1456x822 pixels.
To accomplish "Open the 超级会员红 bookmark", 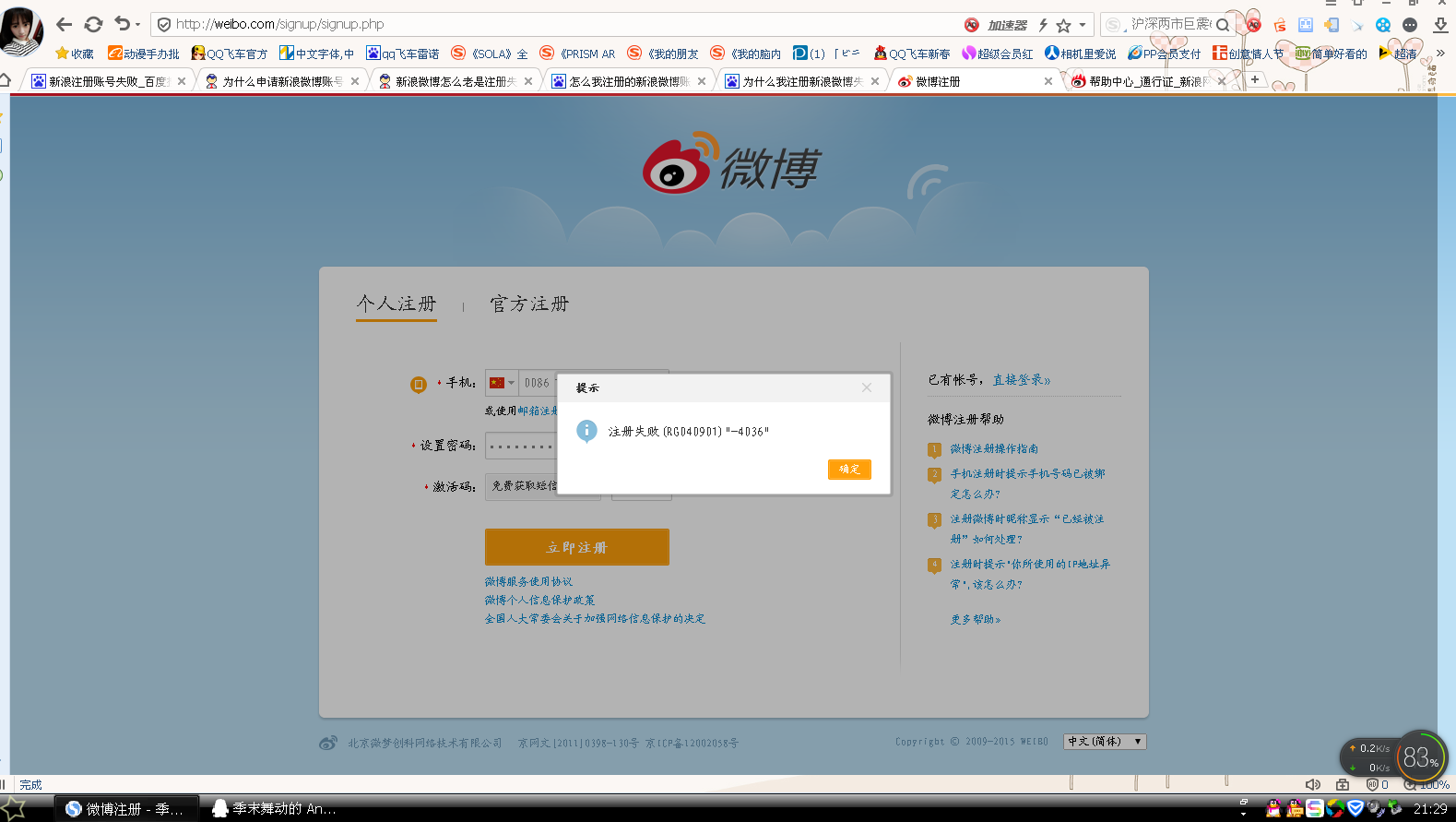I will (x=998, y=54).
